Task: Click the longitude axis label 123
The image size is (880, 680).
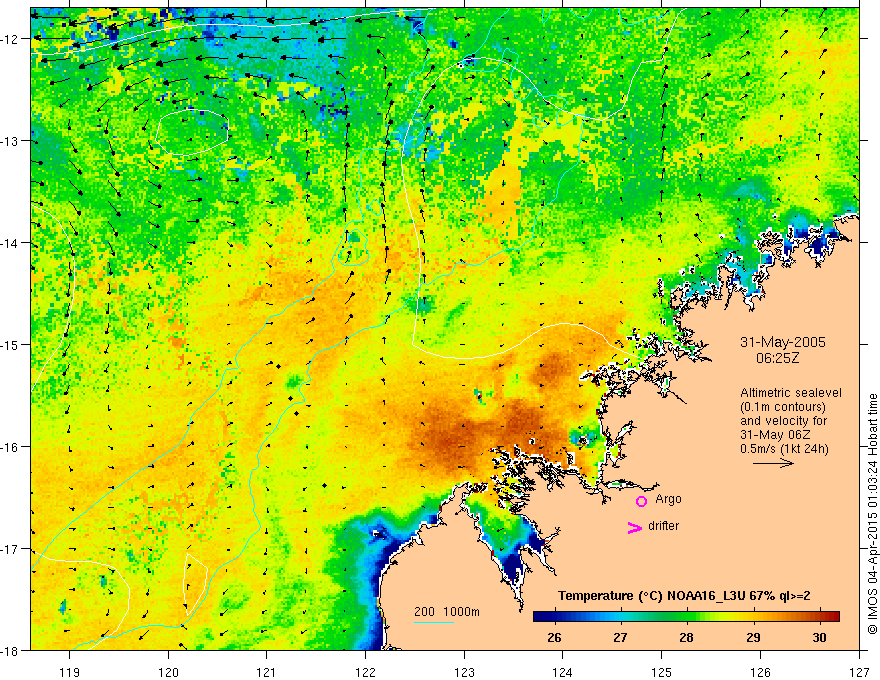Action: (x=465, y=672)
